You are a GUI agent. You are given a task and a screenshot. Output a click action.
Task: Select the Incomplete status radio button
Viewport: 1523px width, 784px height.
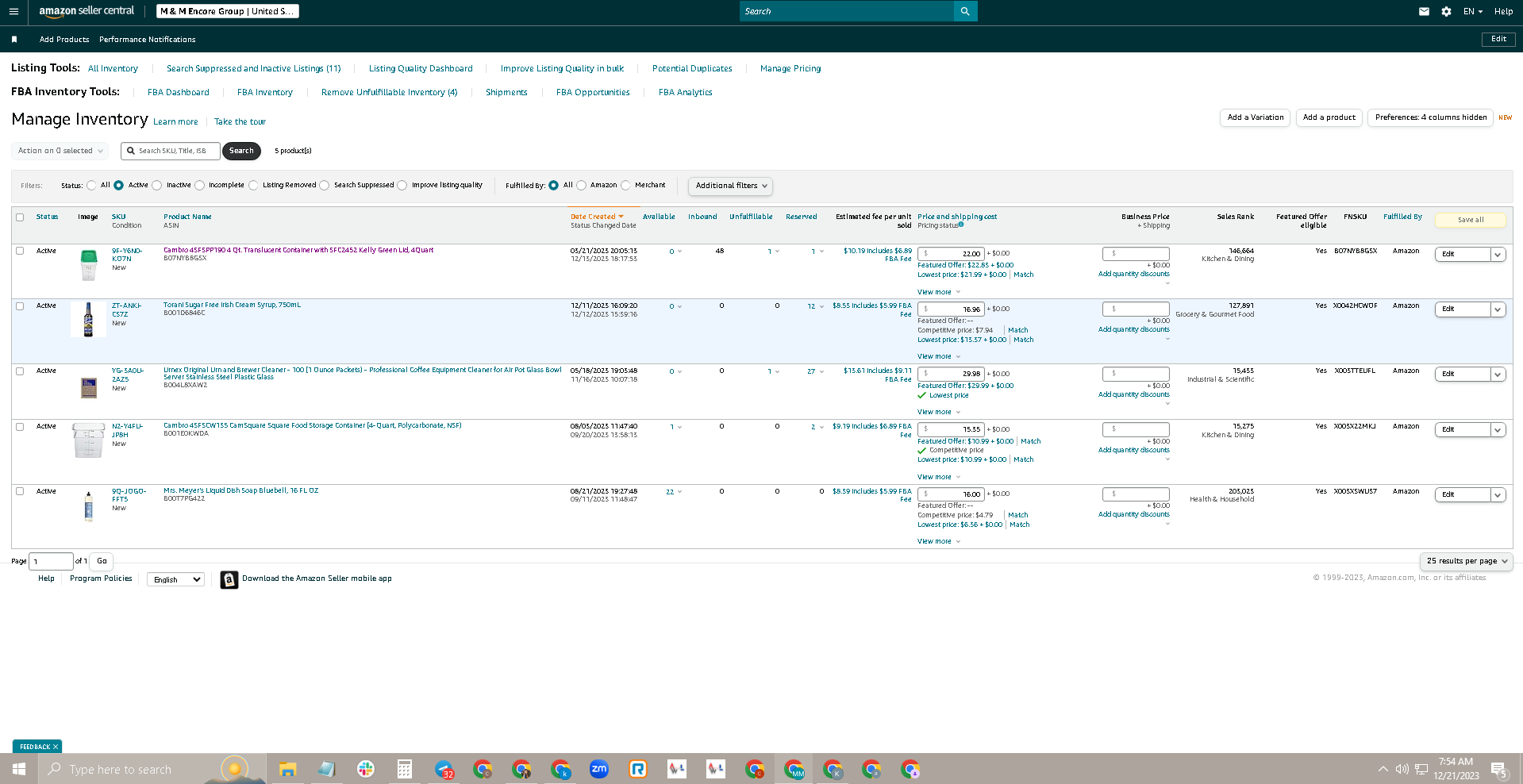point(200,186)
